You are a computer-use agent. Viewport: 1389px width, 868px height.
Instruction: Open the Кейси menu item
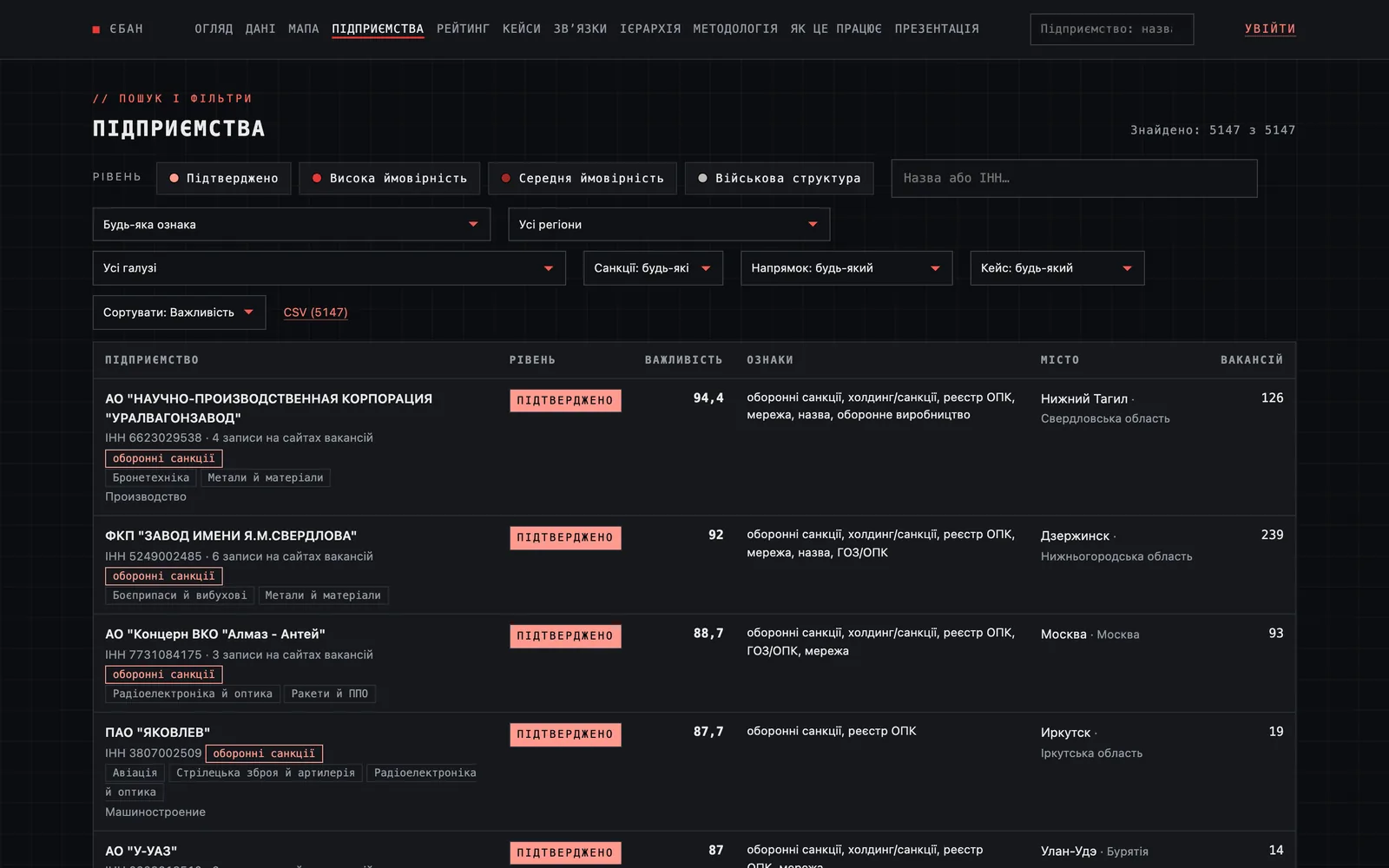tap(522, 29)
